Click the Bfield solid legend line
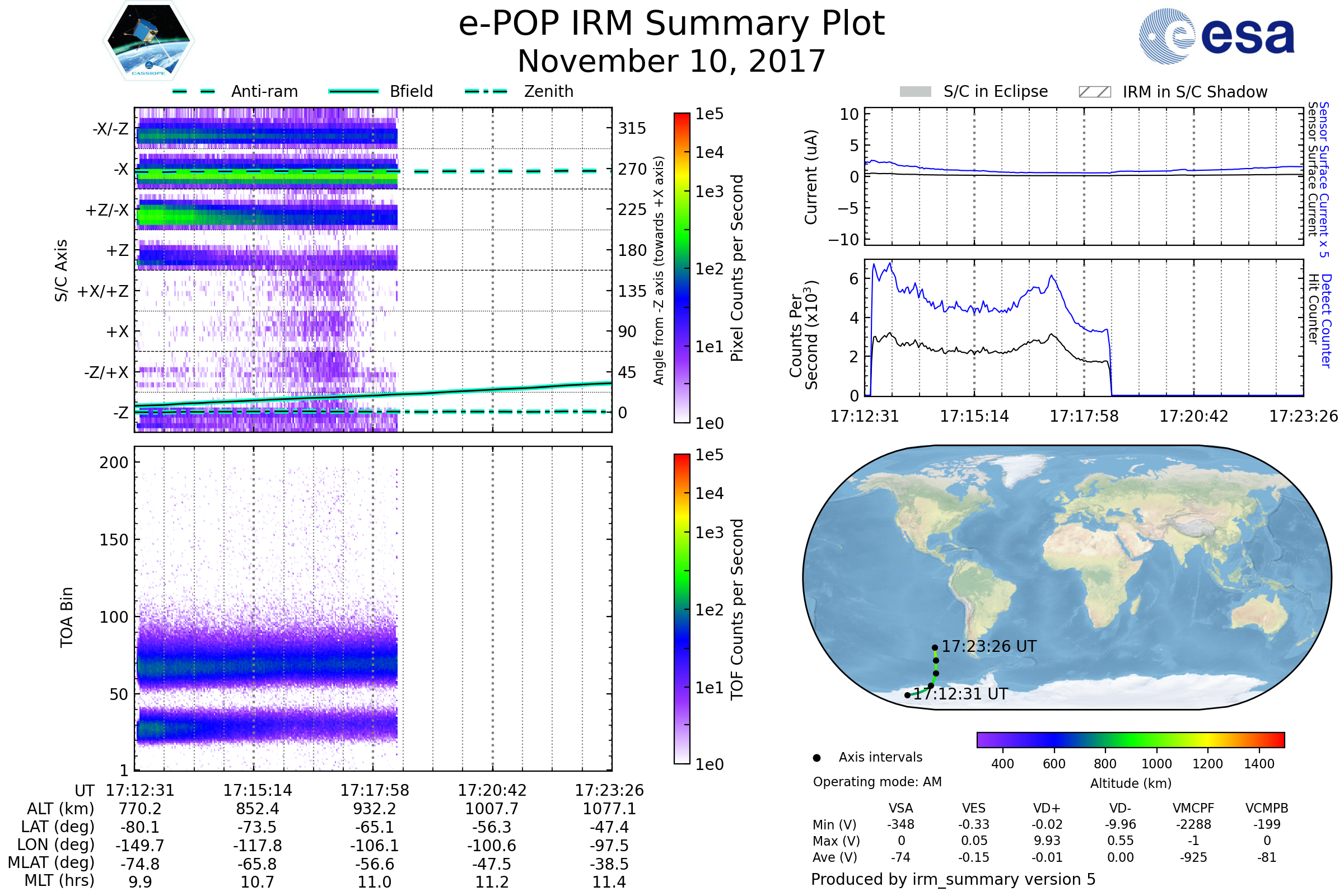 pyautogui.click(x=353, y=91)
